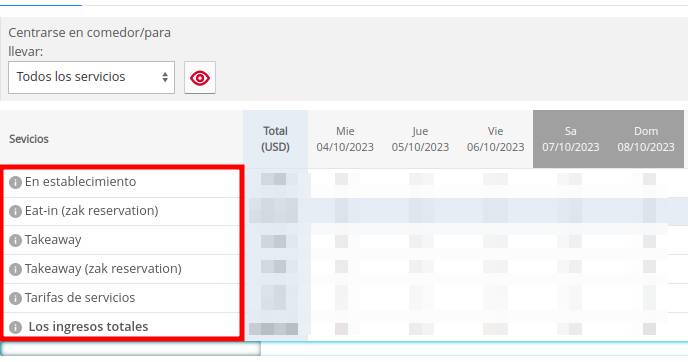
Task: Click the Los ingresos totales row label
Action: tap(88, 327)
